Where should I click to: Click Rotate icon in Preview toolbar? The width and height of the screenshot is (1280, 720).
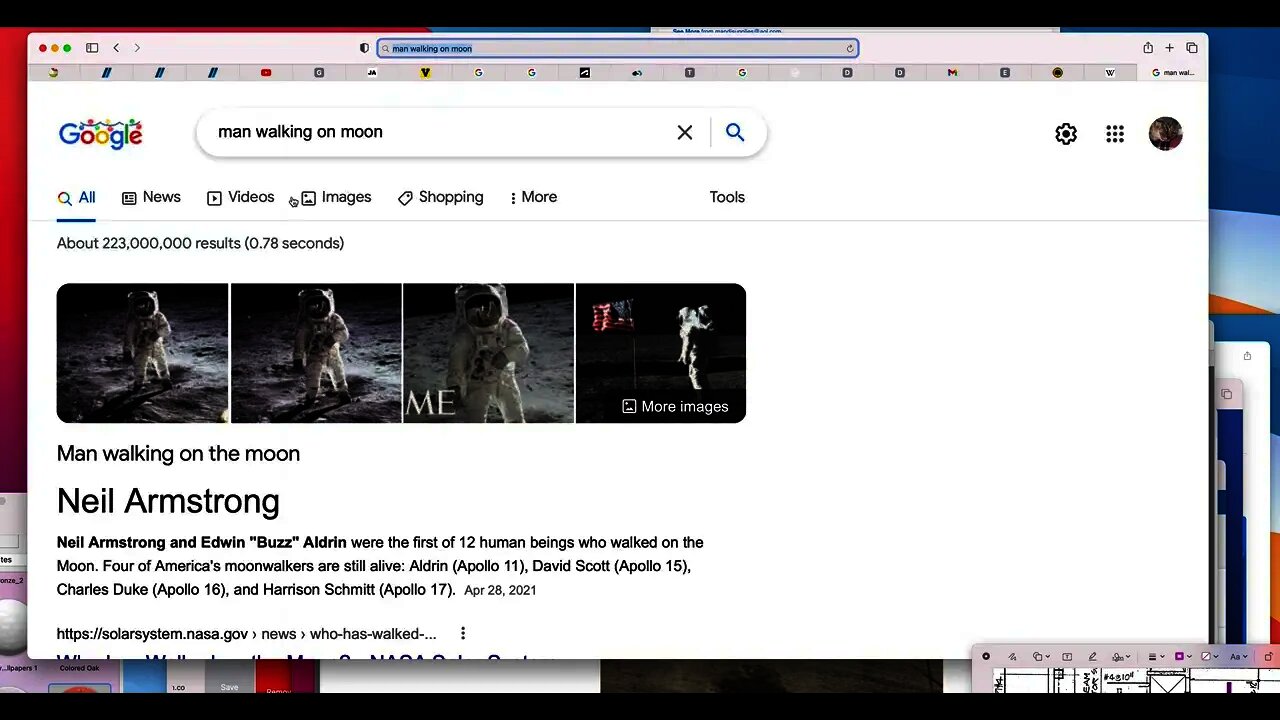(x=1268, y=657)
